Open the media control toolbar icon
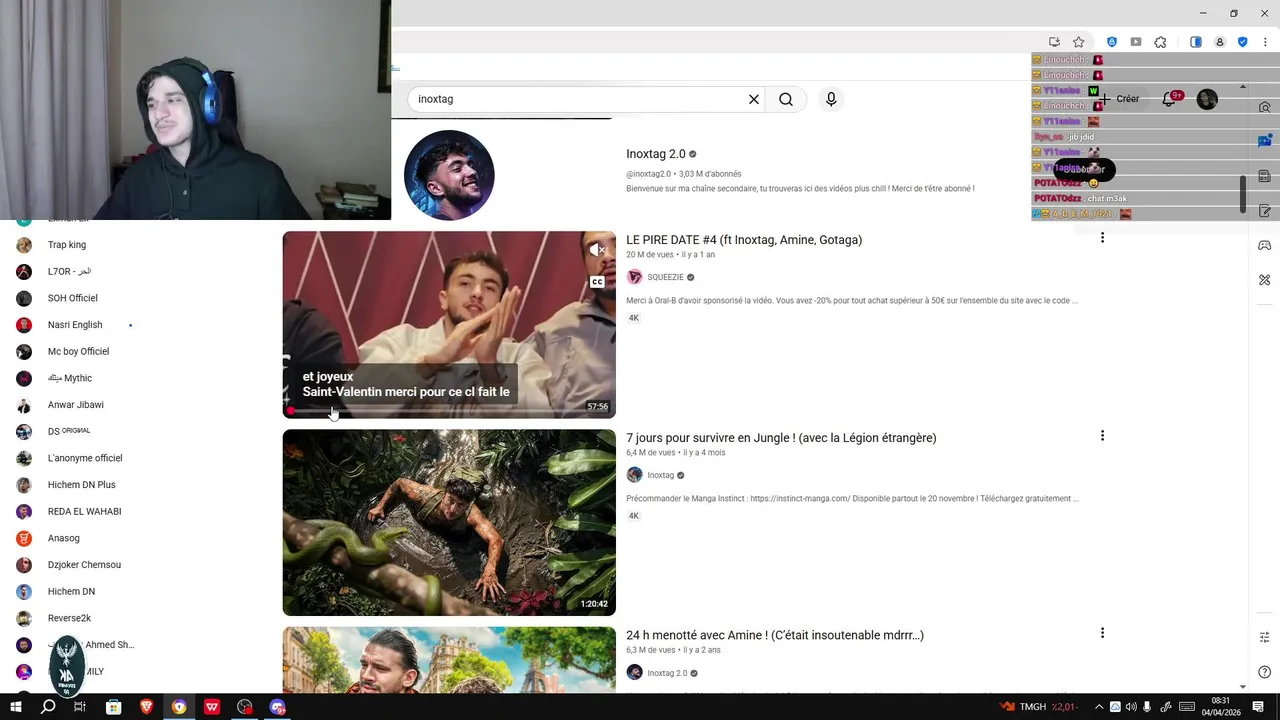 click(x=1136, y=42)
